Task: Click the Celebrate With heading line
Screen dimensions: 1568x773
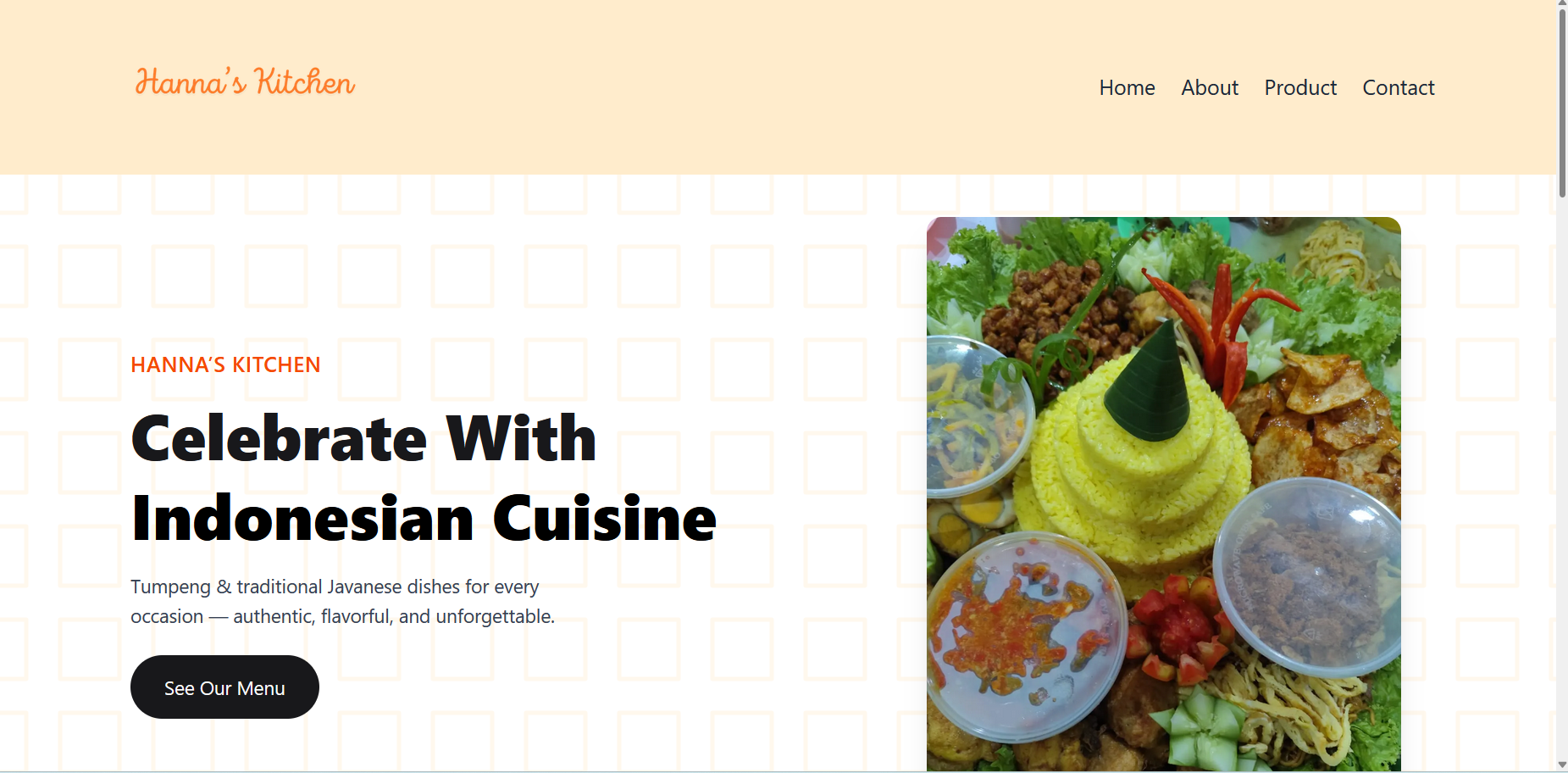Action: (x=364, y=439)
